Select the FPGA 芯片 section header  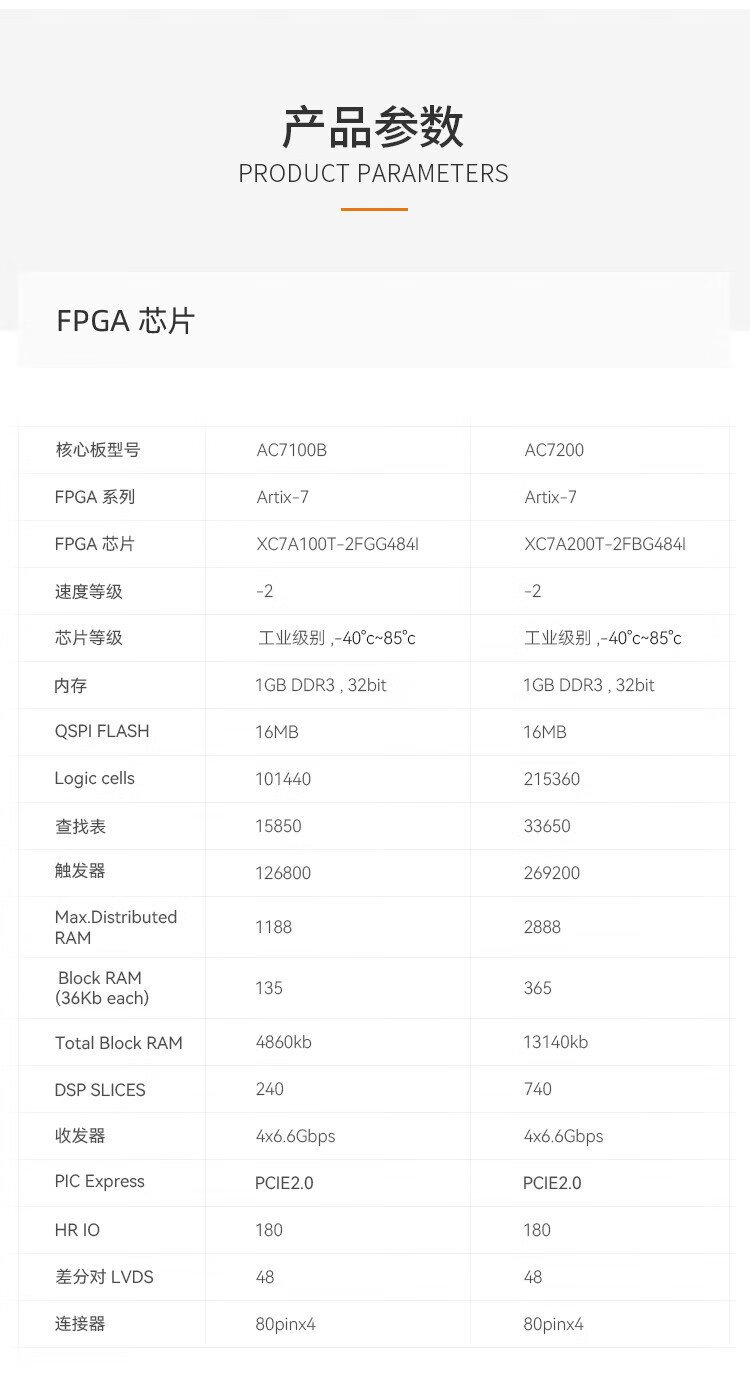[126, 321]
